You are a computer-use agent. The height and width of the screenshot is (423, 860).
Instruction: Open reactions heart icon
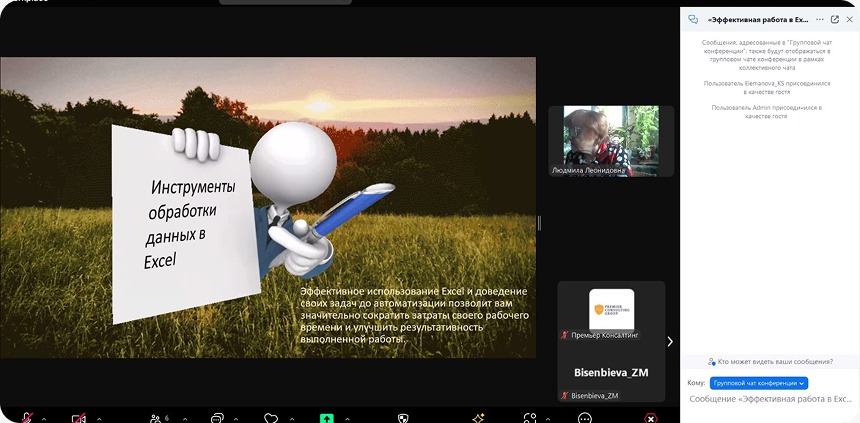271,419
